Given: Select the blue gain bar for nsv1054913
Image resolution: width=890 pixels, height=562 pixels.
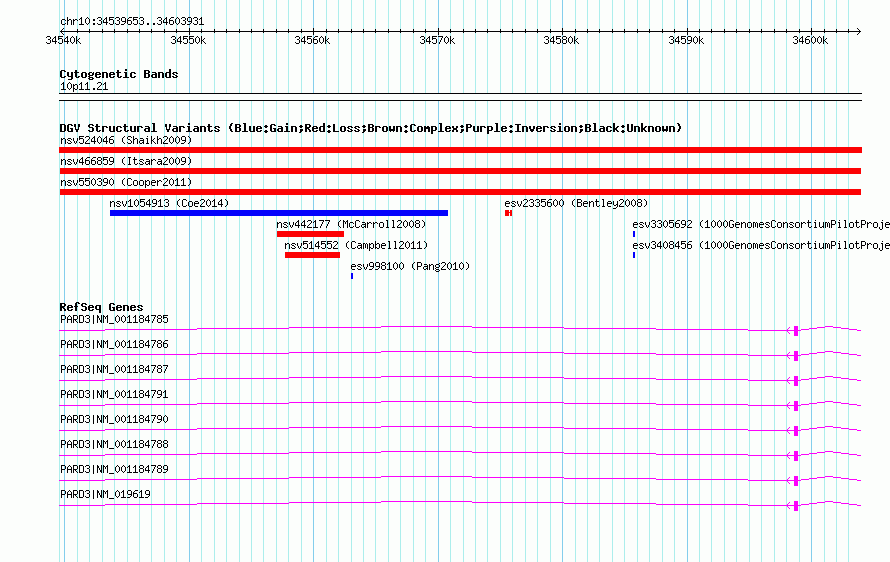Looking at the screenshot, I should 279,213.
